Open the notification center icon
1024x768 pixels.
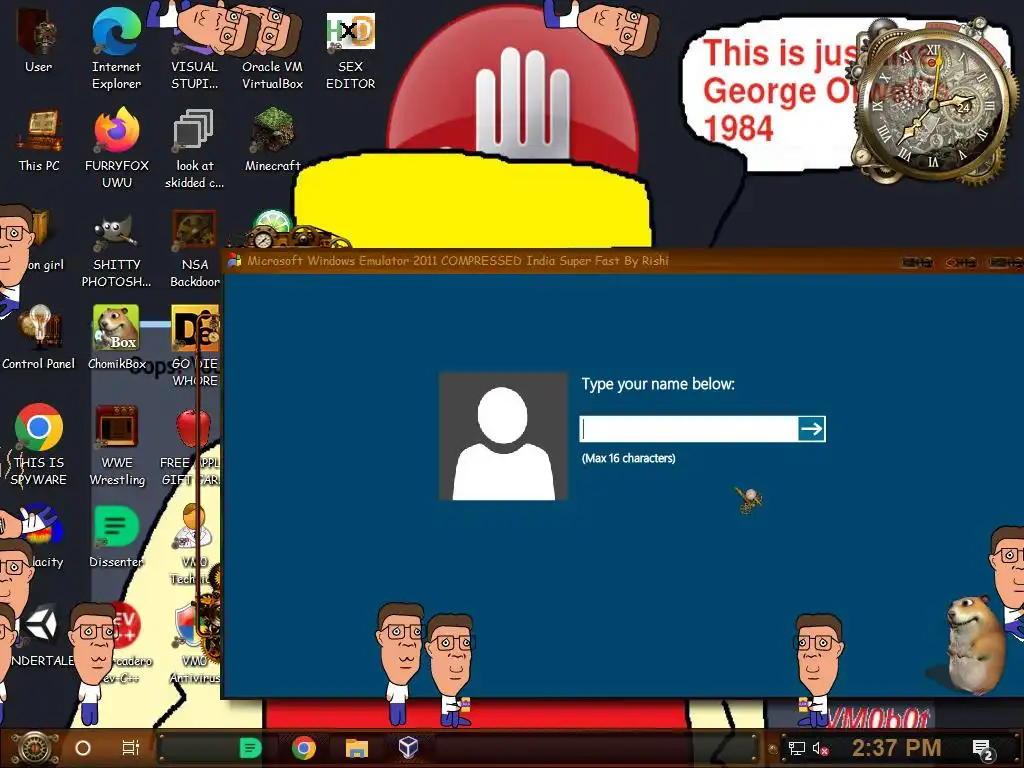pos(983,749)
